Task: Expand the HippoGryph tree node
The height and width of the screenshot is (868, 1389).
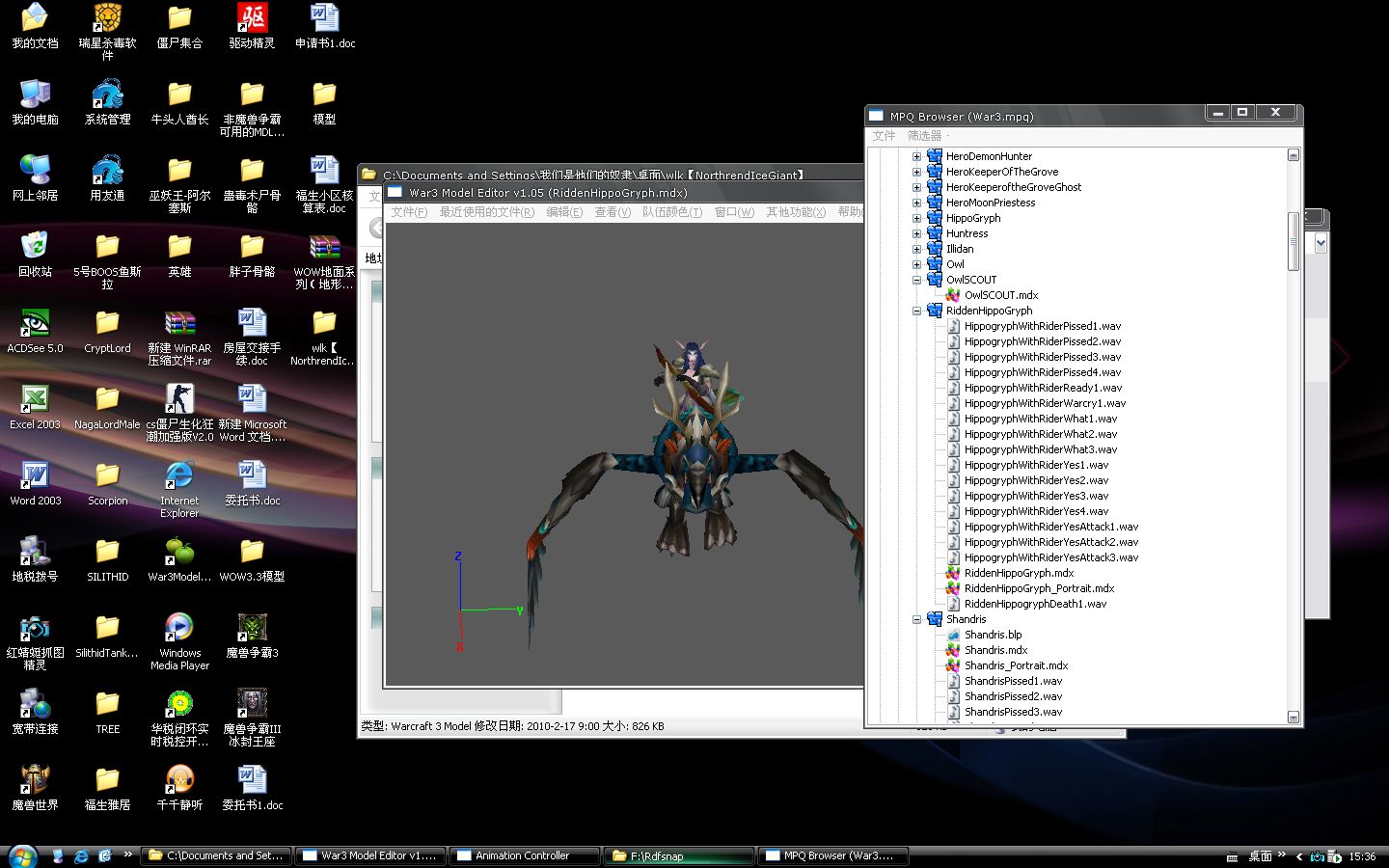Action: click(x=916, y=218)
